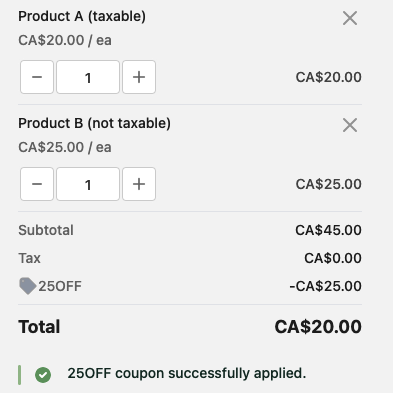The width and height of the screenshot is (393, 393).
Task: Click the Product A quantity field
Action: [x=88, y=77]
